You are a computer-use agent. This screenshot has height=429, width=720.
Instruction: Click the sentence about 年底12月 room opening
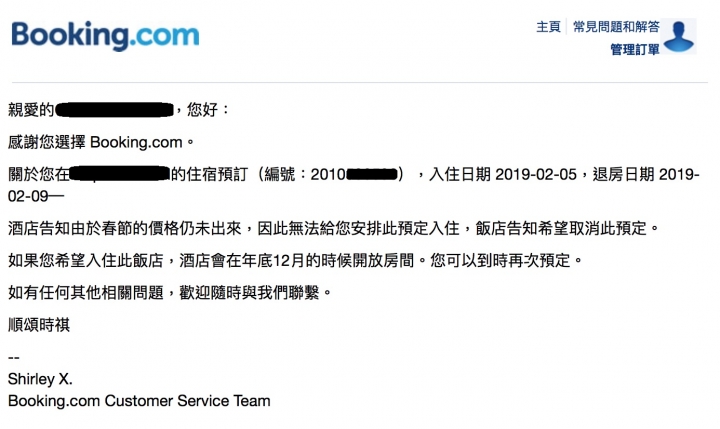(x=295, y=260)
